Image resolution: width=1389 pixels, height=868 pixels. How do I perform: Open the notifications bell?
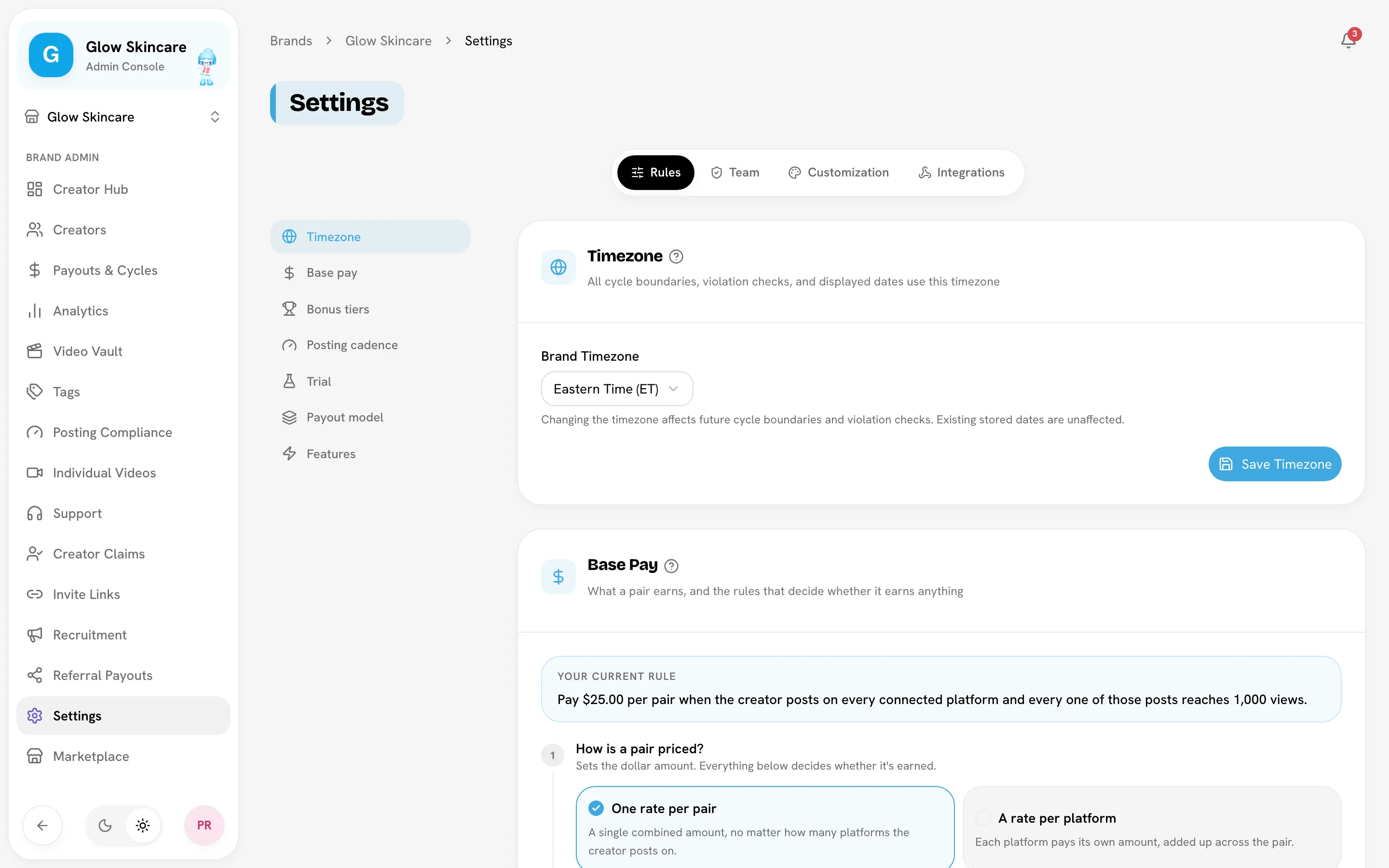click(x=1348, y=40)
